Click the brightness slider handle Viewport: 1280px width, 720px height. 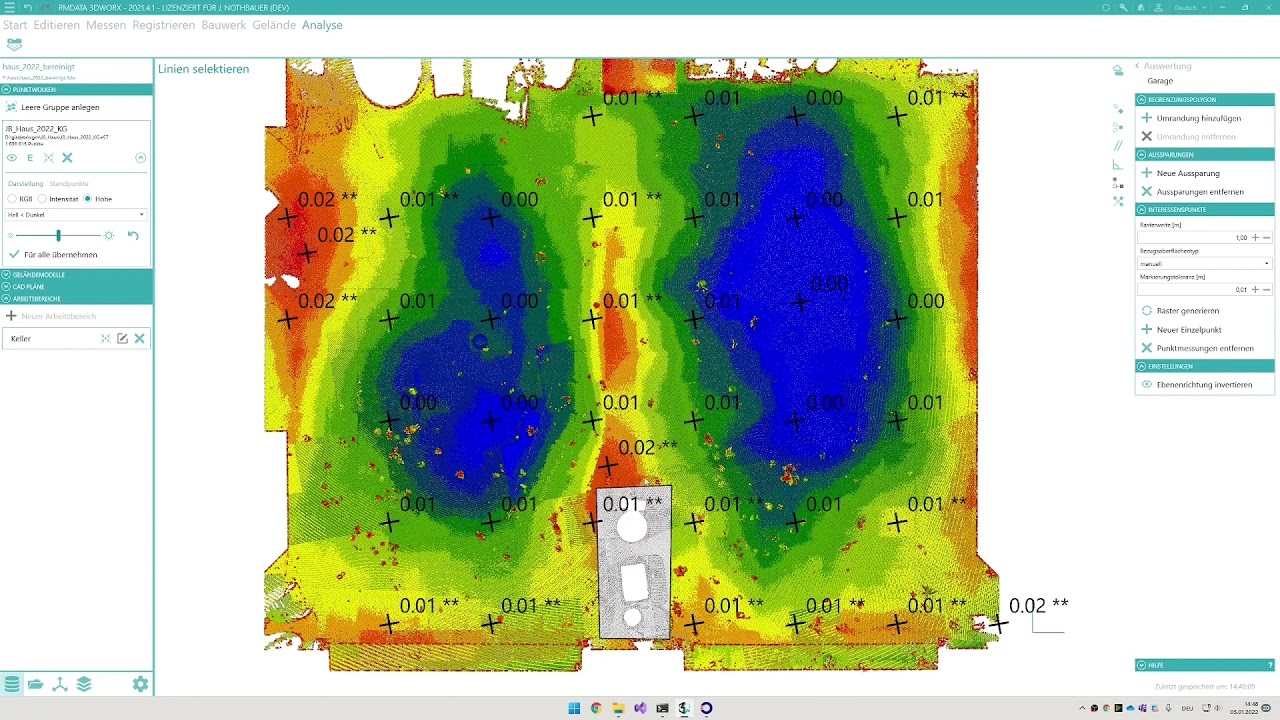[58, 235]
